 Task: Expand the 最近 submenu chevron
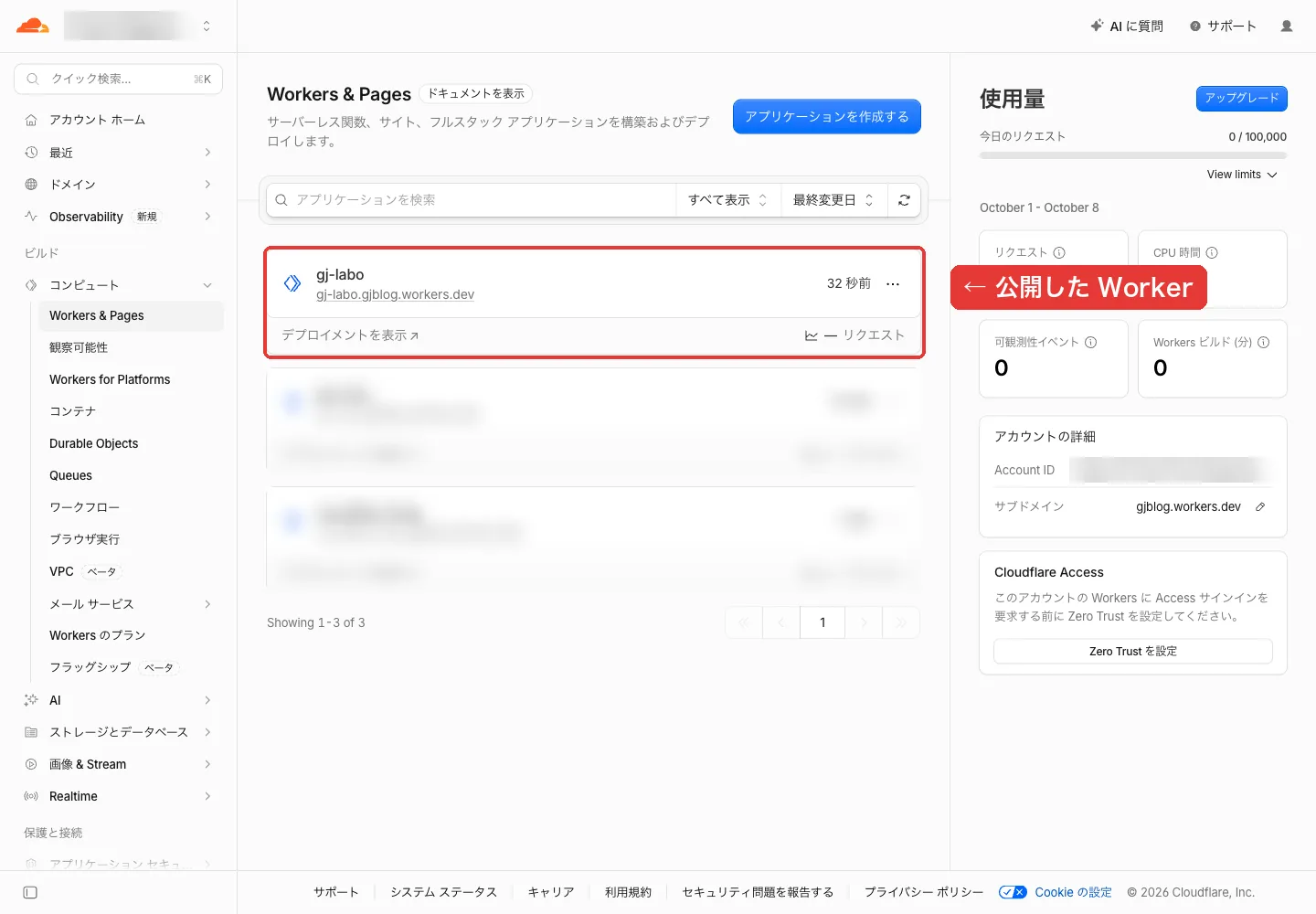207,153
